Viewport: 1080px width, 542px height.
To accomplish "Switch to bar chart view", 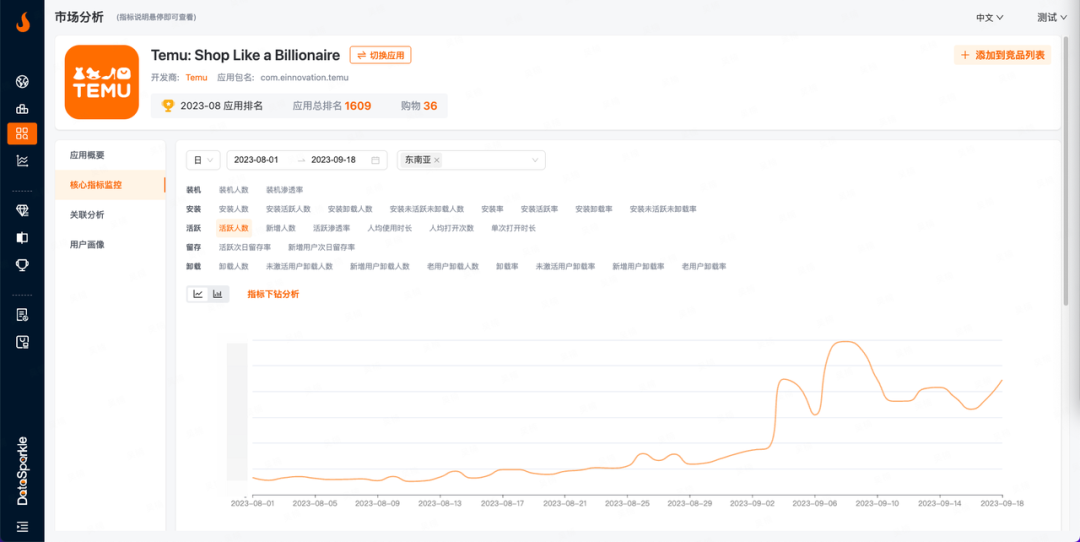I will point(218,294).
